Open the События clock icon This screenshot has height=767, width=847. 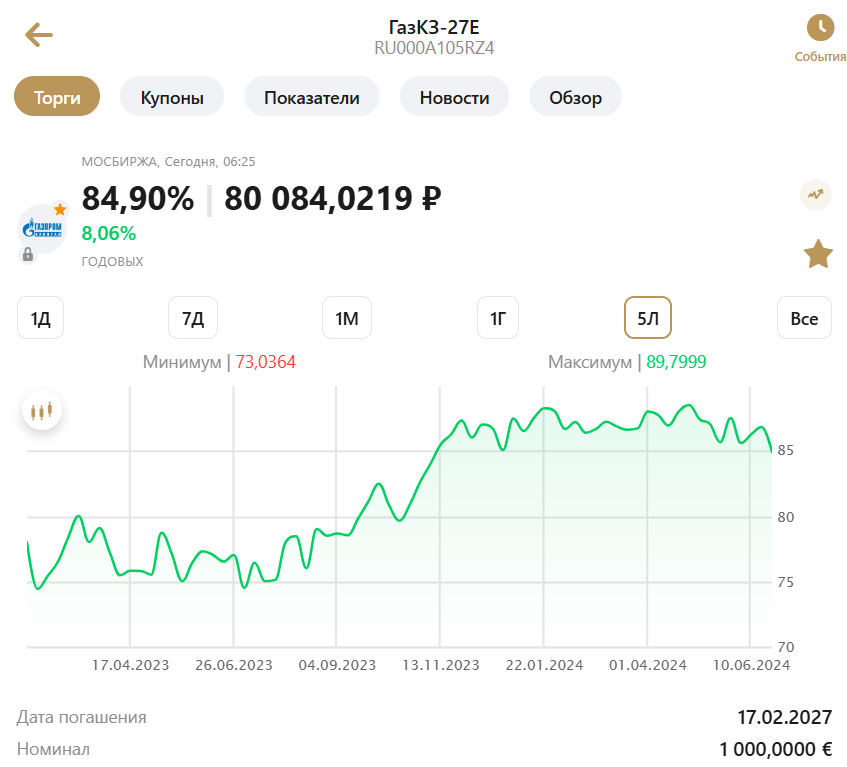(x=820, y=28)
